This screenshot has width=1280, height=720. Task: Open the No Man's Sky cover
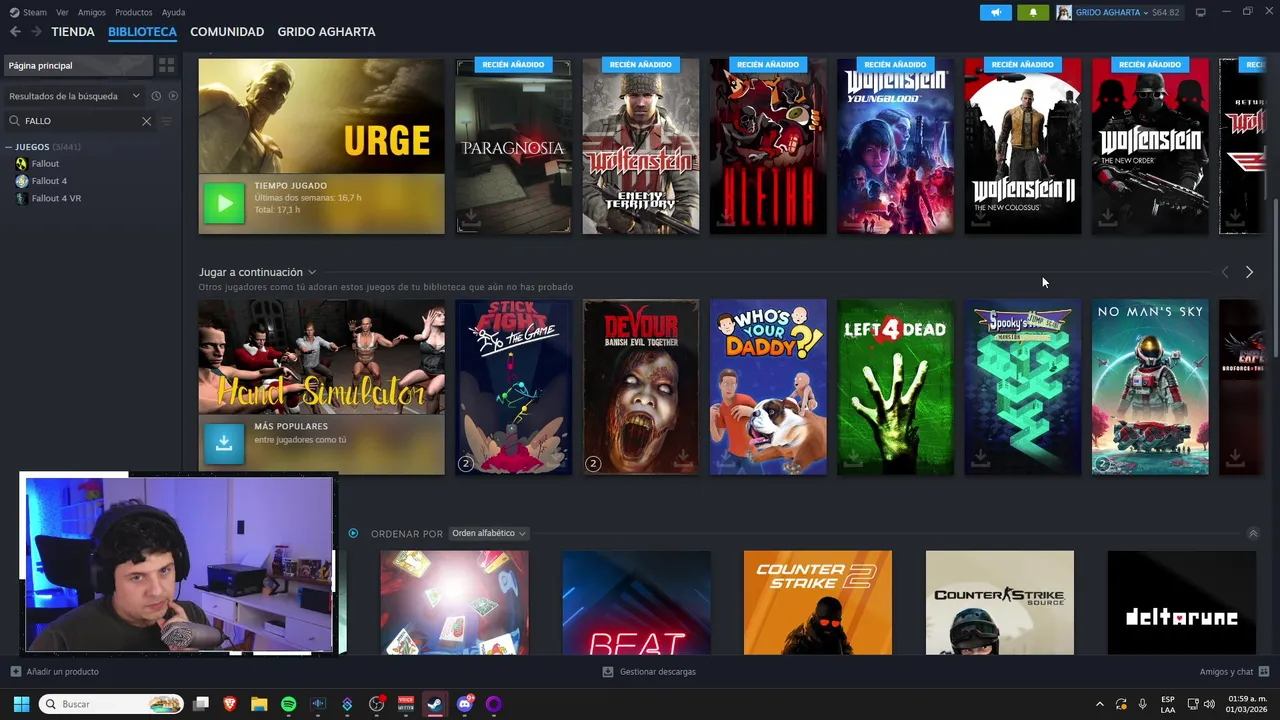[x=1150, y=387]
